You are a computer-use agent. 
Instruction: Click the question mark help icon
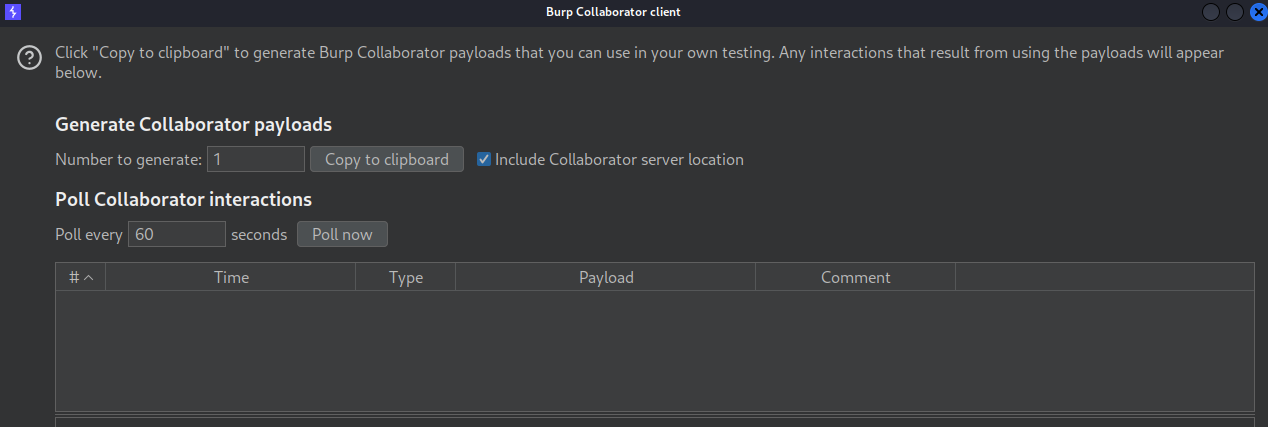point(30,58)
